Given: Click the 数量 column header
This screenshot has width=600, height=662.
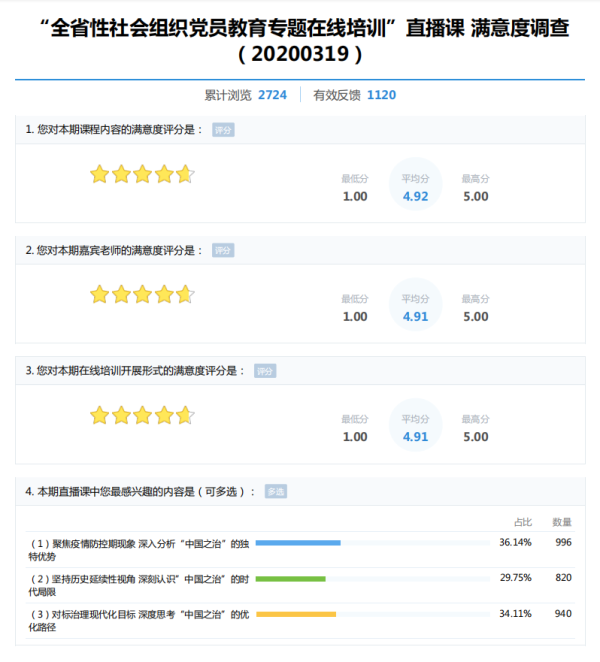Looking at the screenshot, I should pyautogui.click(x=562, y=521).
